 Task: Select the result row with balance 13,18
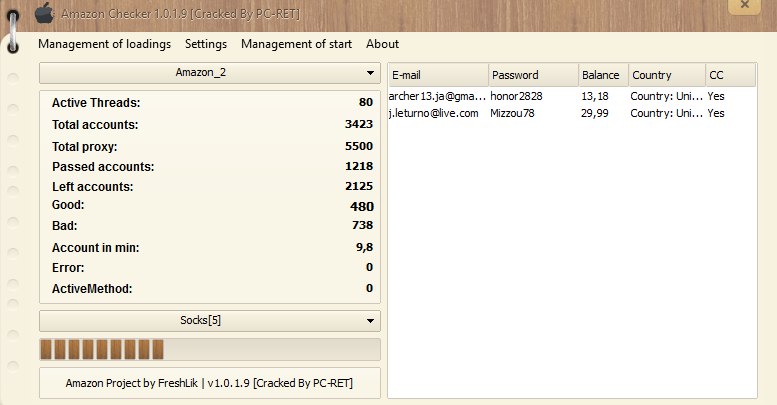tap(572, 96)
